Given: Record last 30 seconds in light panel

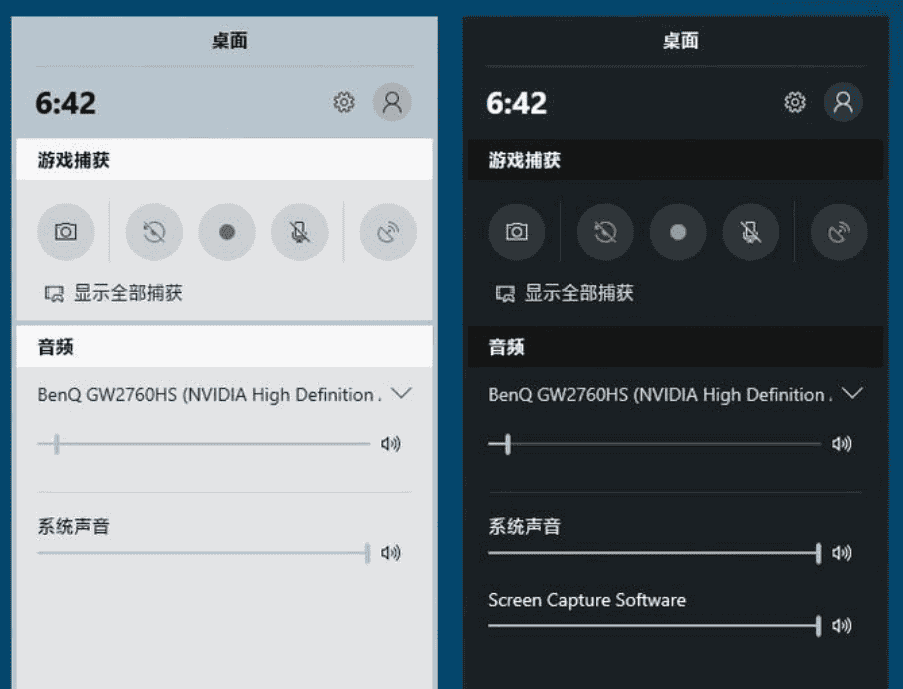Looking at the screenshot, I should 154,232.
